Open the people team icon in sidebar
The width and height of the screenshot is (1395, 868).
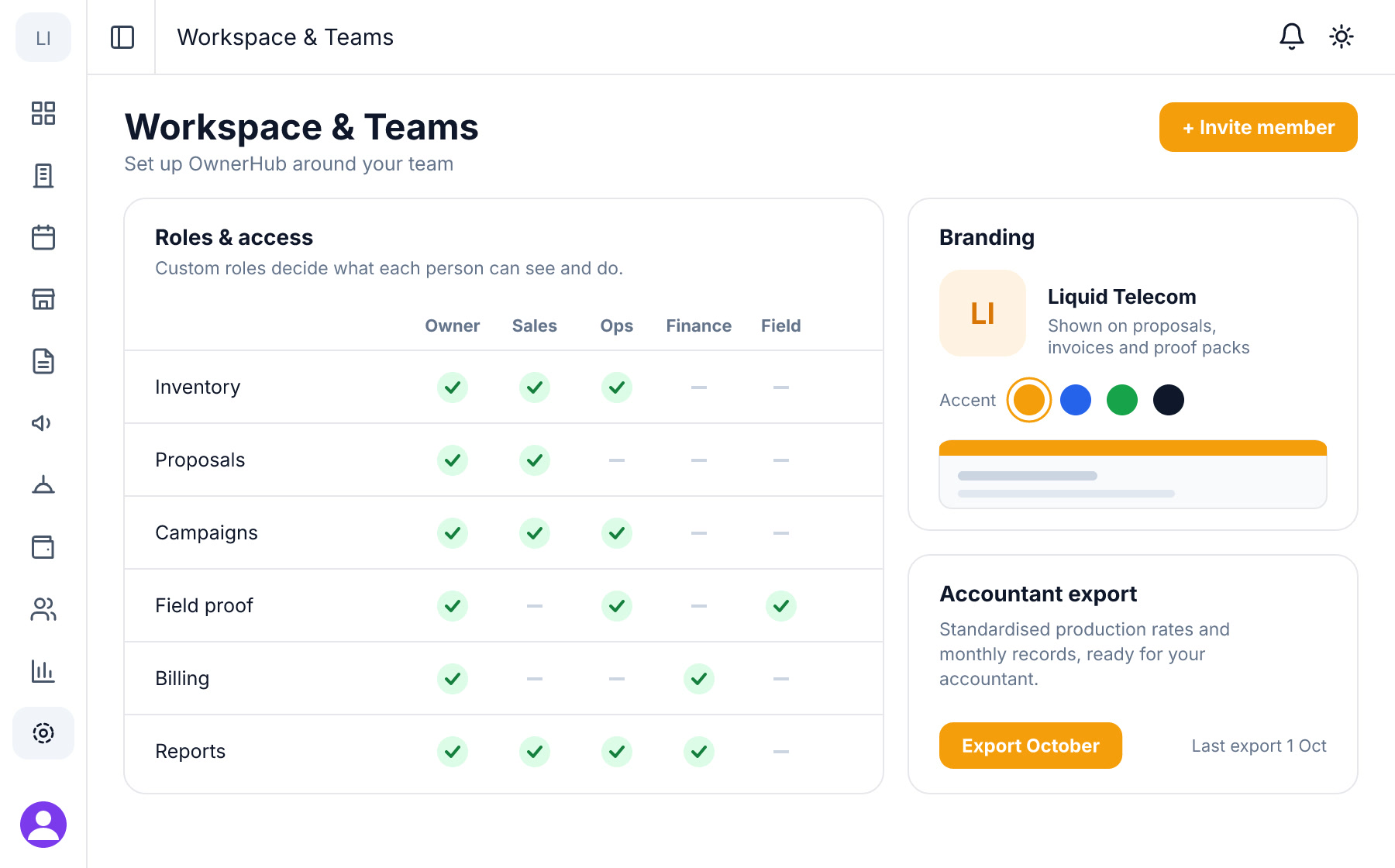tap(43, 609)
